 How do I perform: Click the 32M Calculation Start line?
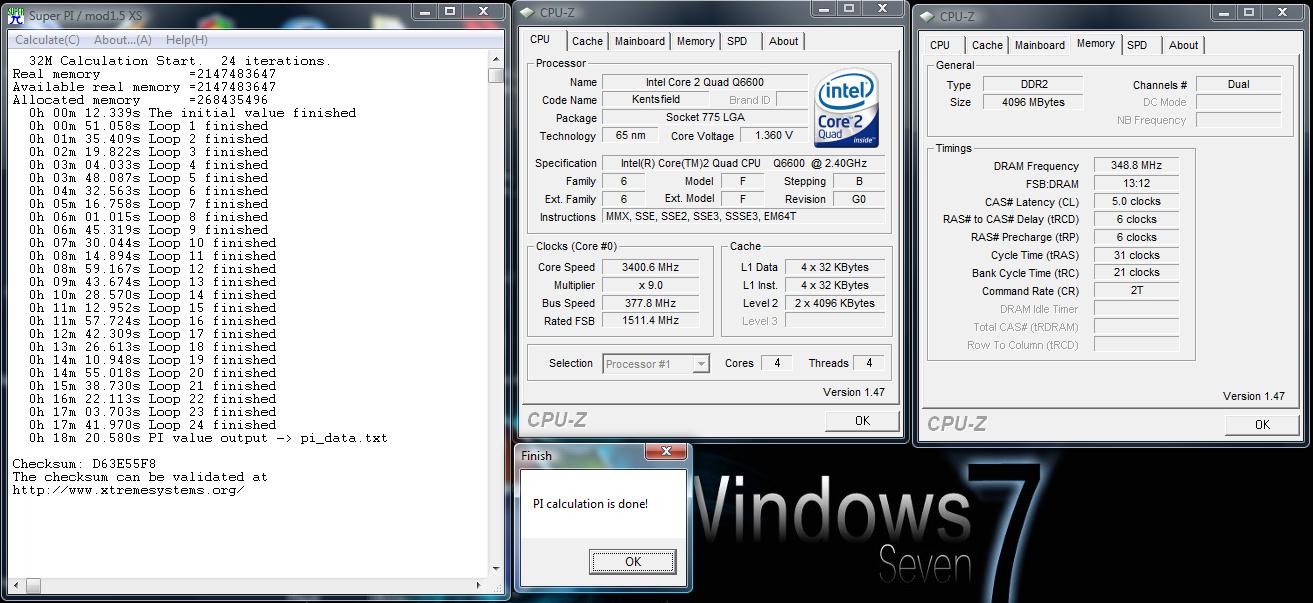tap(180, 61)
